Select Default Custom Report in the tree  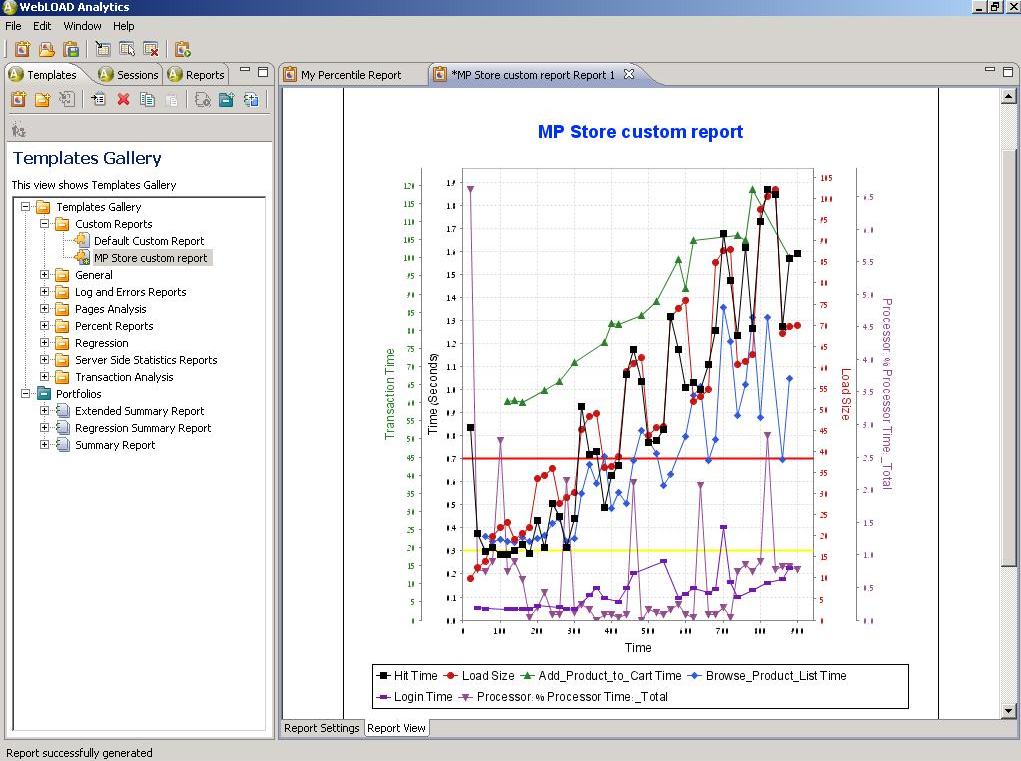point(149,241)
